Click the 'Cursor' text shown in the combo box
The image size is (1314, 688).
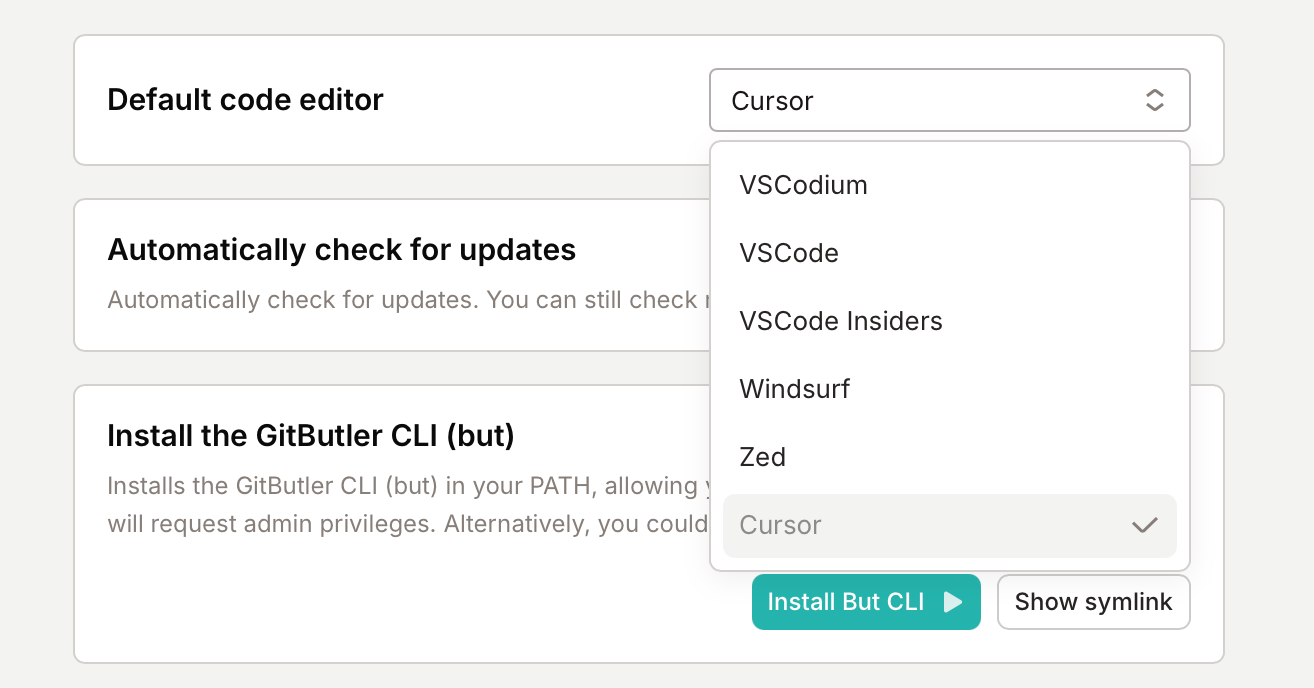pyautogui.click(x=772, y=101)
